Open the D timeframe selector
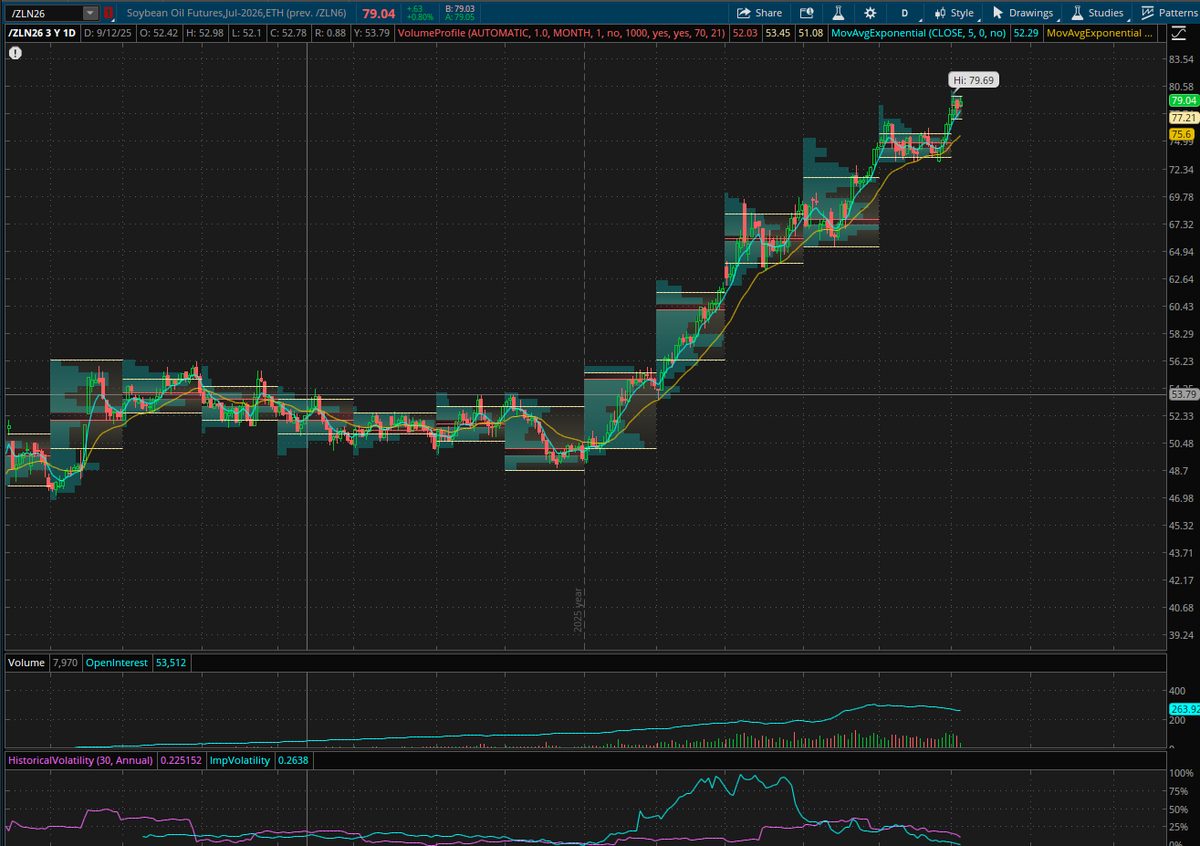 click(905, 13)
